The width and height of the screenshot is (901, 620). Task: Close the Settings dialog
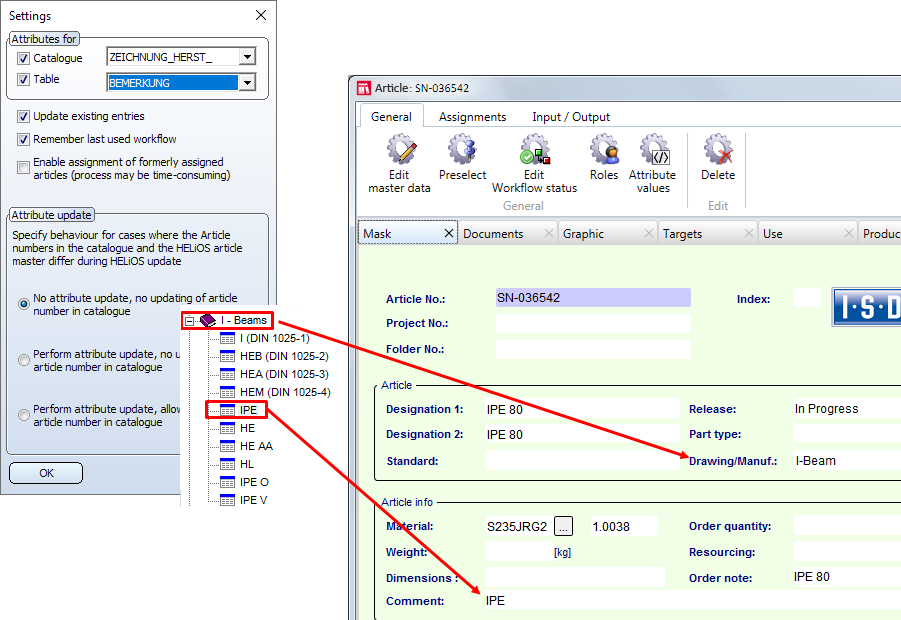(261, 15)
